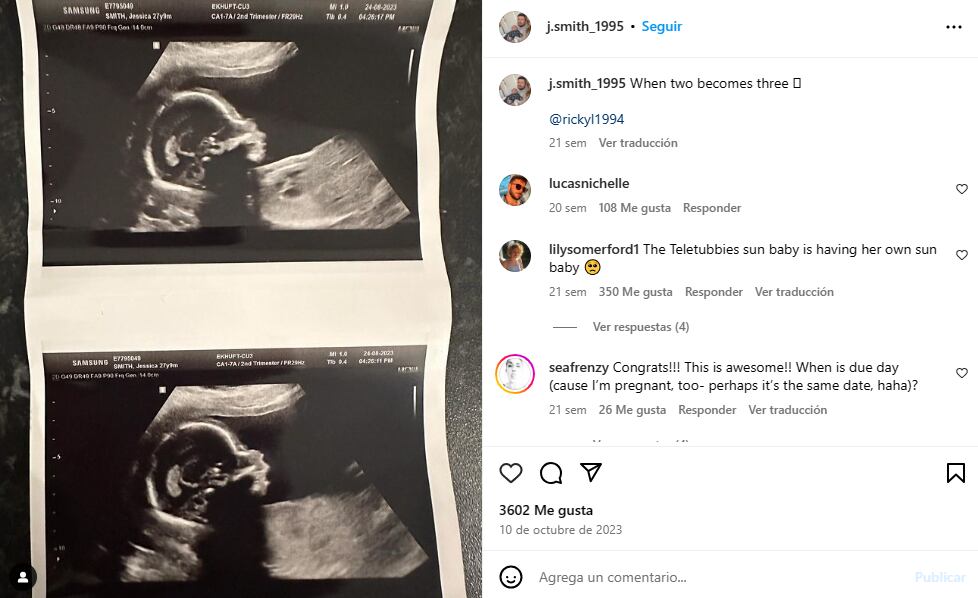View the 3602 Me gusta likes list
The height and width of the screenshot is (598, 978).
(x=546, y=510)
